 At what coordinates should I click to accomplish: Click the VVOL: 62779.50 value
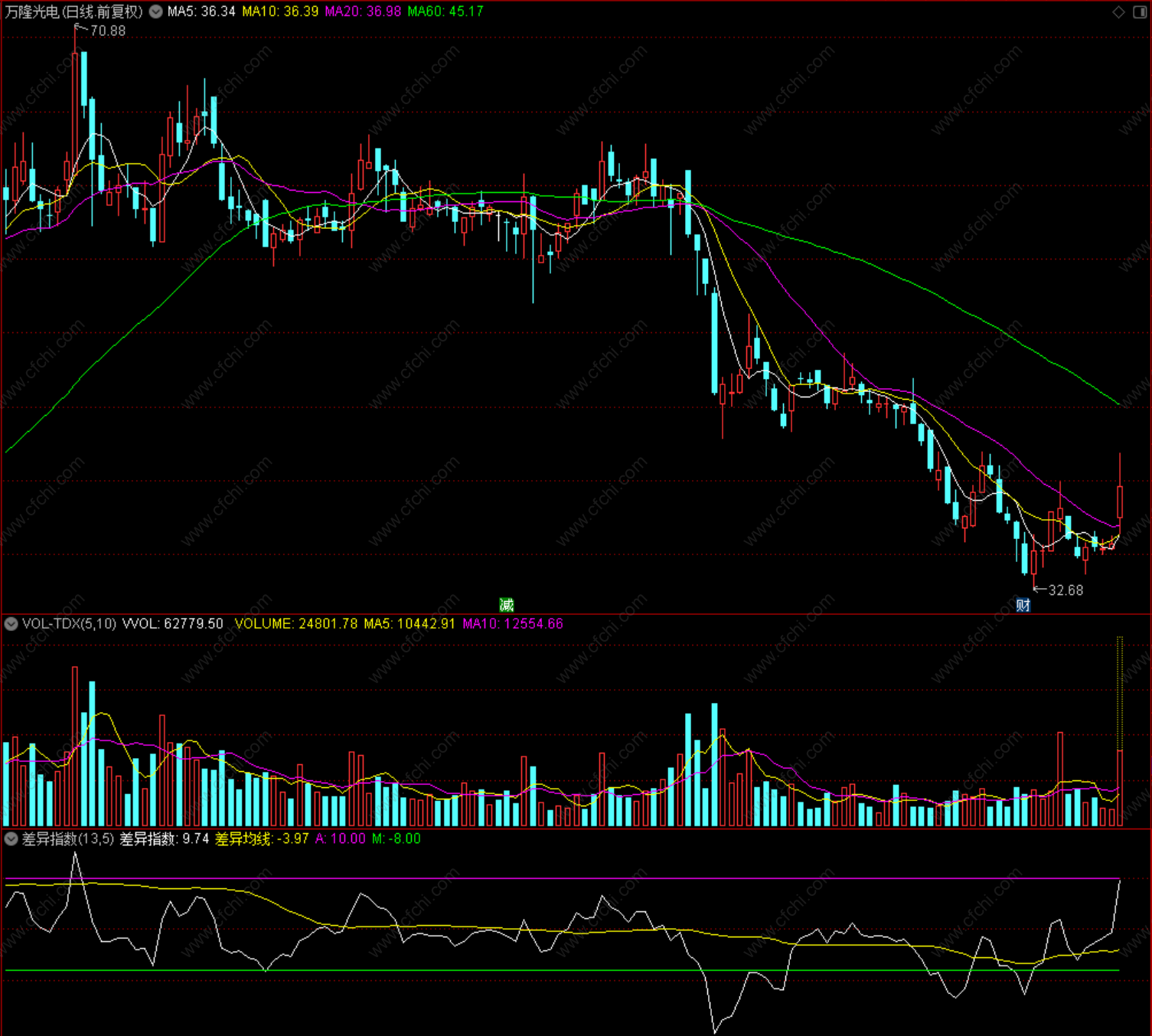(173, 624)
